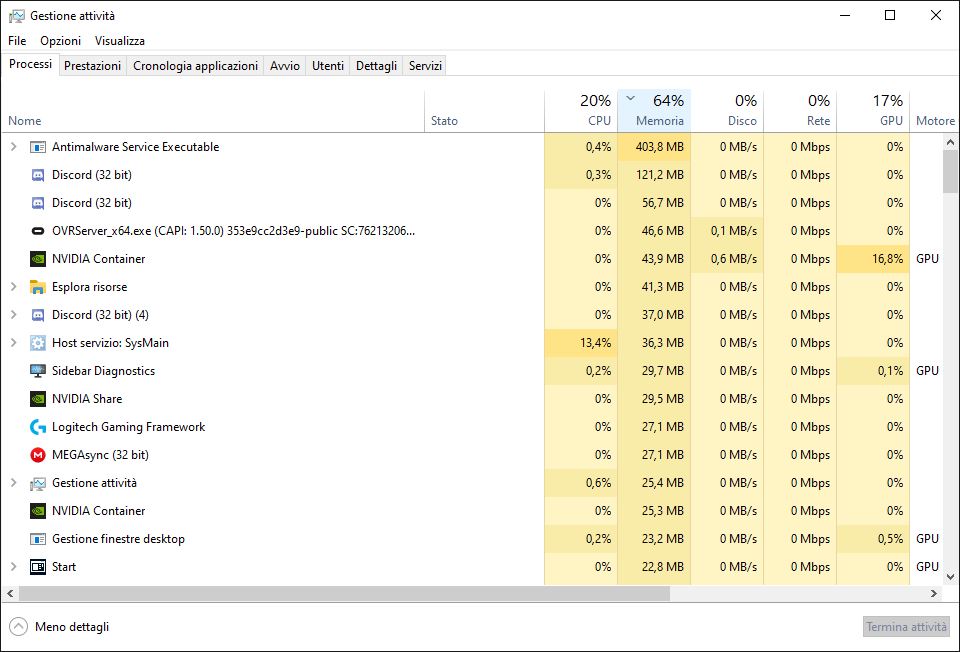Click the Task Manager title bar icon

point(17,16)
